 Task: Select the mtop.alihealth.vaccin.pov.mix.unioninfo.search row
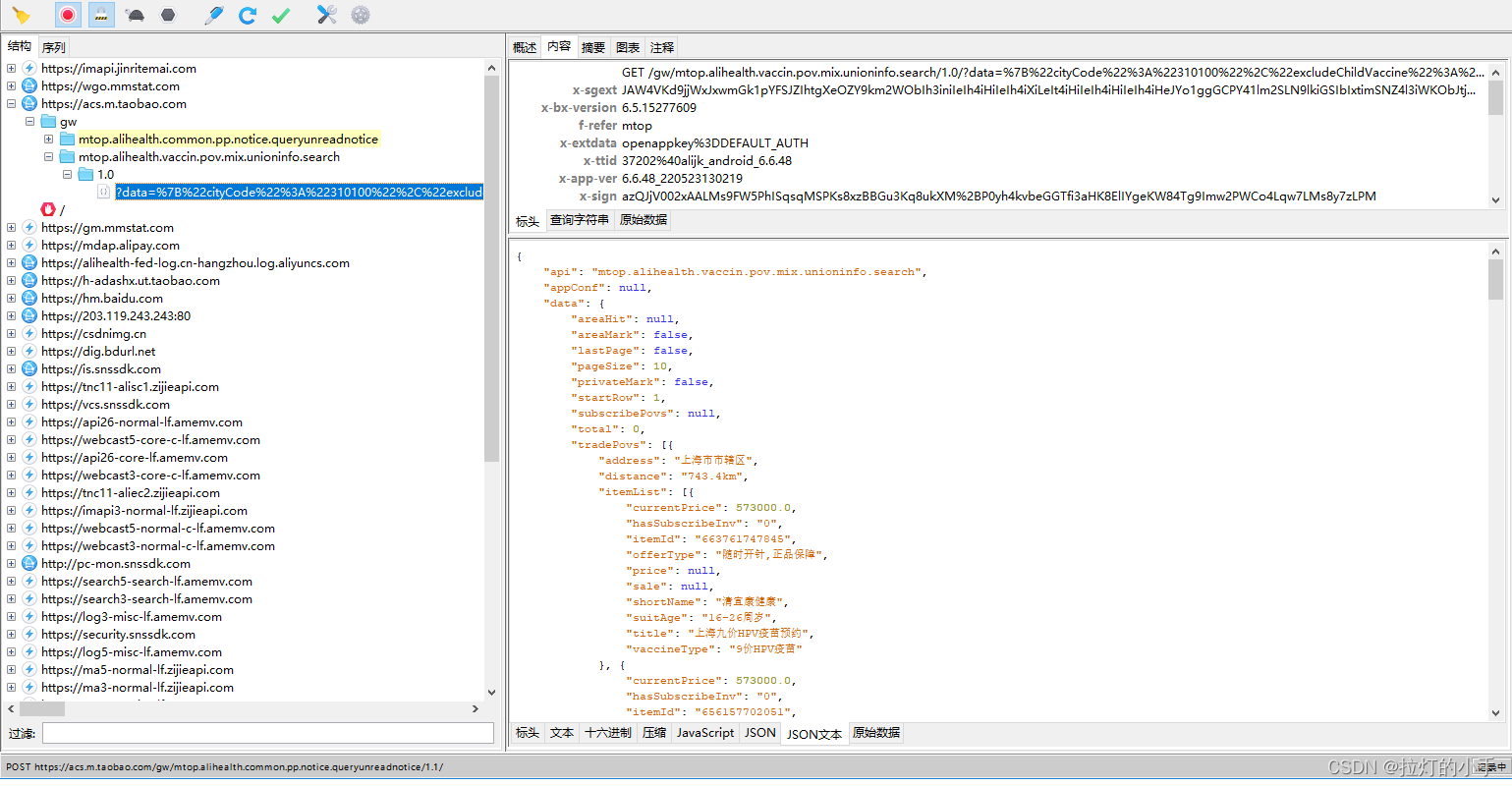[x=209, y=157]
